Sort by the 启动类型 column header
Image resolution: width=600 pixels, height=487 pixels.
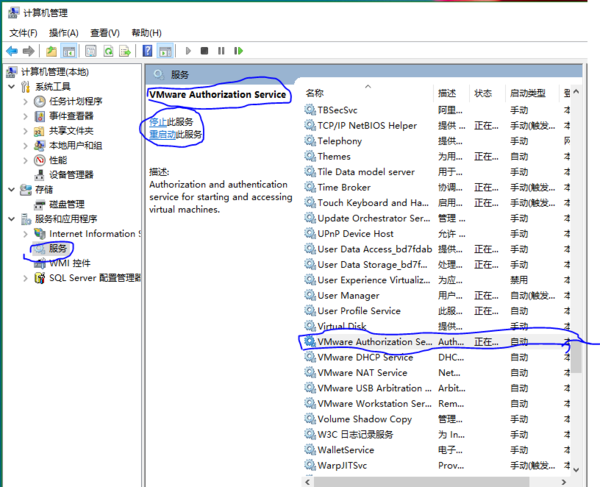pos(528,93)
